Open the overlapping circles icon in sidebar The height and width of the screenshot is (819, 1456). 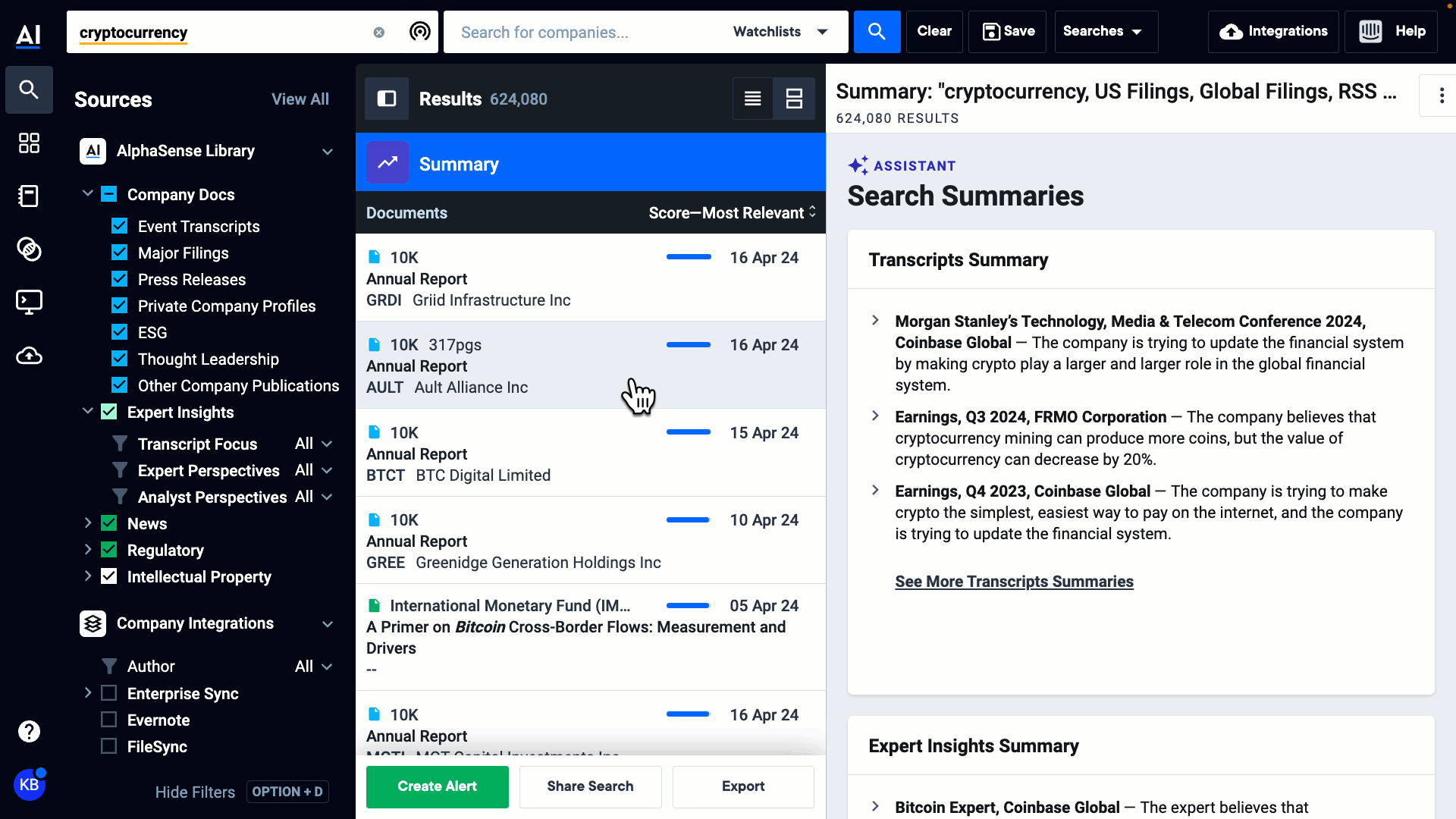click(29, 249)
